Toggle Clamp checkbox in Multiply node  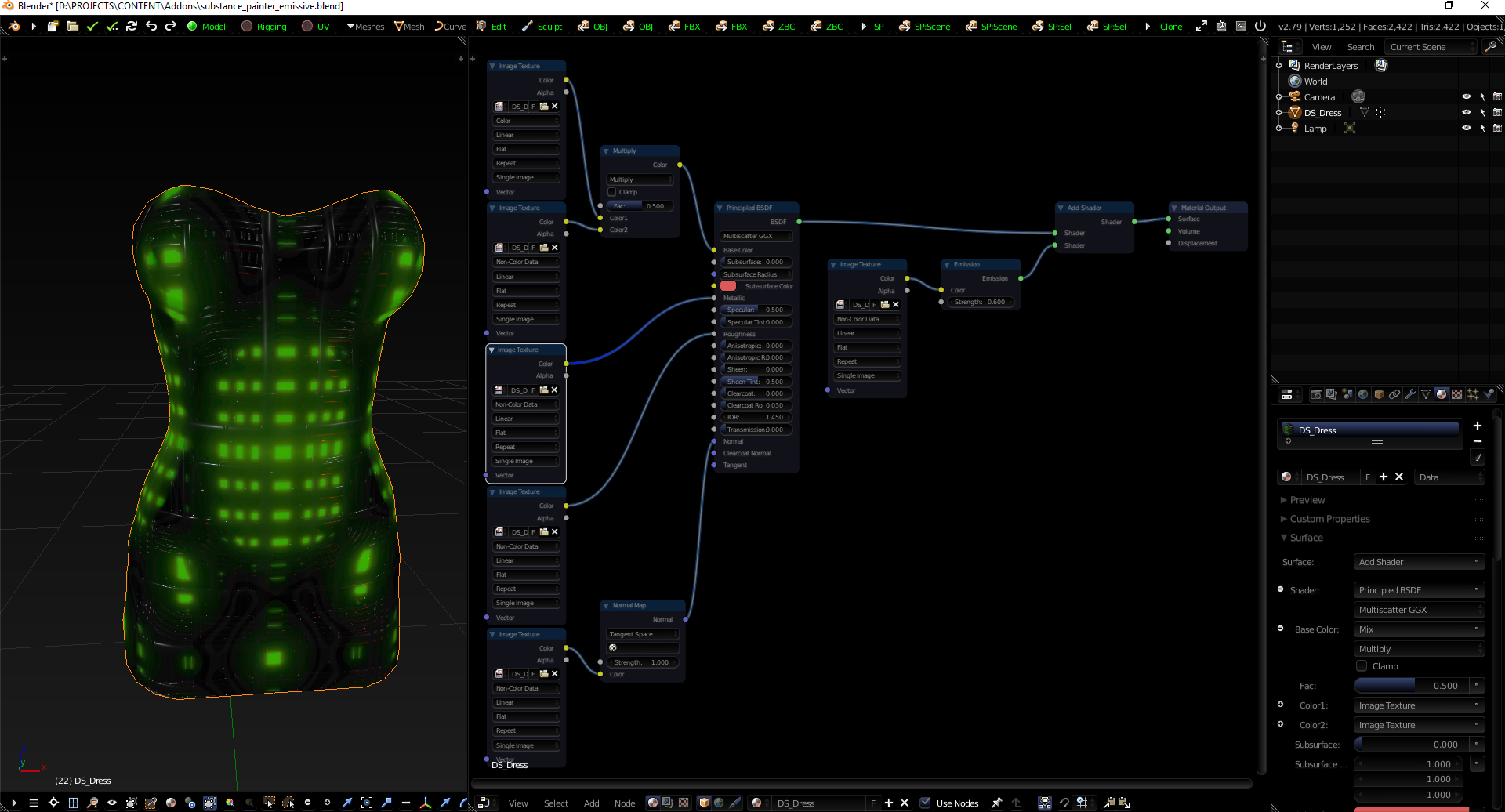click(x=612, y=192)
